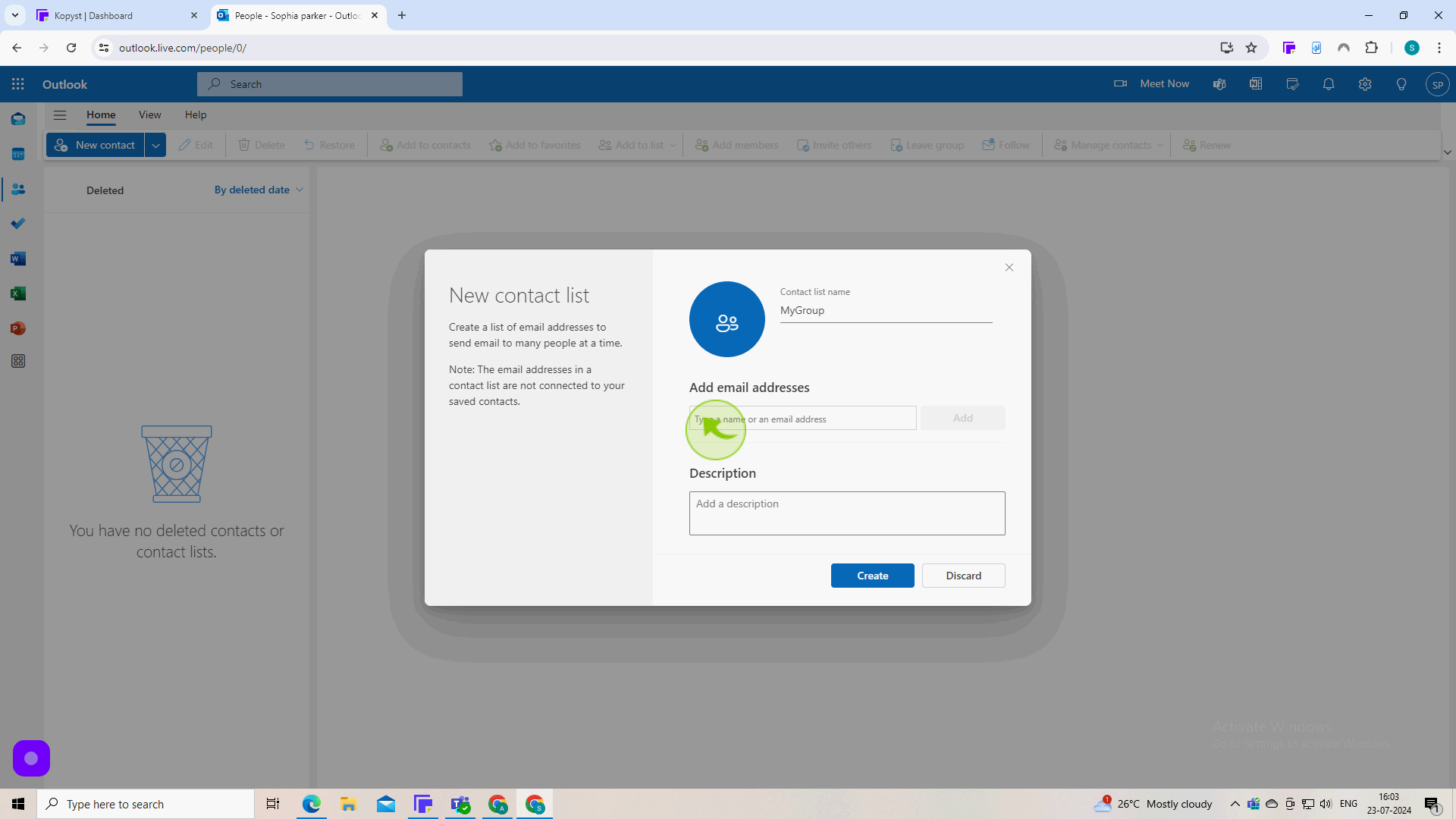Image resolution: width=1456 pixels, height=819 pixels.
Task: Click the Notifications bell icon
Action: (1328, 84)
